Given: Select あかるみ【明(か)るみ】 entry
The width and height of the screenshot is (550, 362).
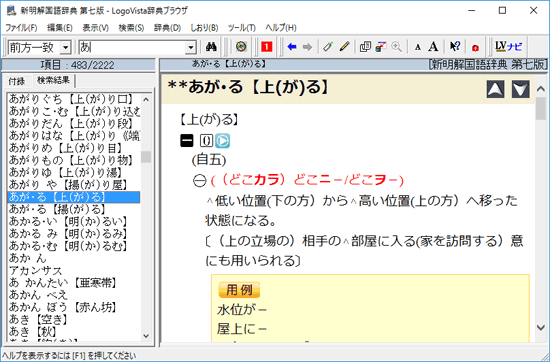Looking at the screenshot, I should 74,234.
